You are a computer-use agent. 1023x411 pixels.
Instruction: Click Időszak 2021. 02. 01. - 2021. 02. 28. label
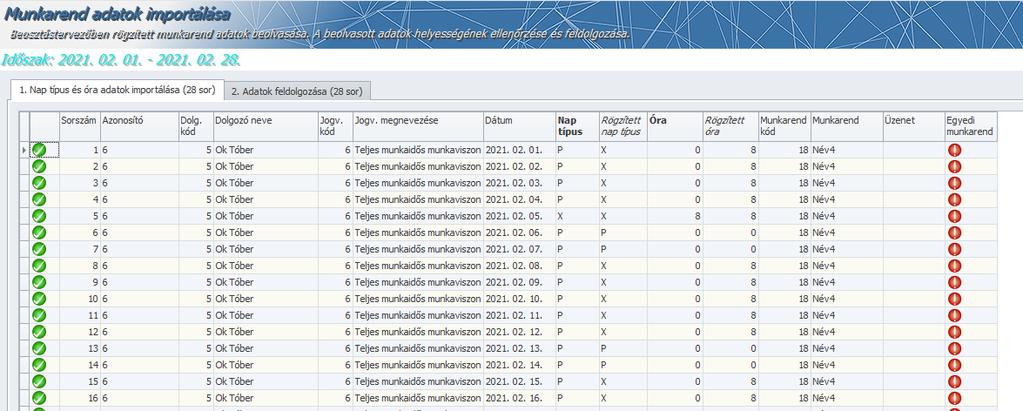point(122,61)
